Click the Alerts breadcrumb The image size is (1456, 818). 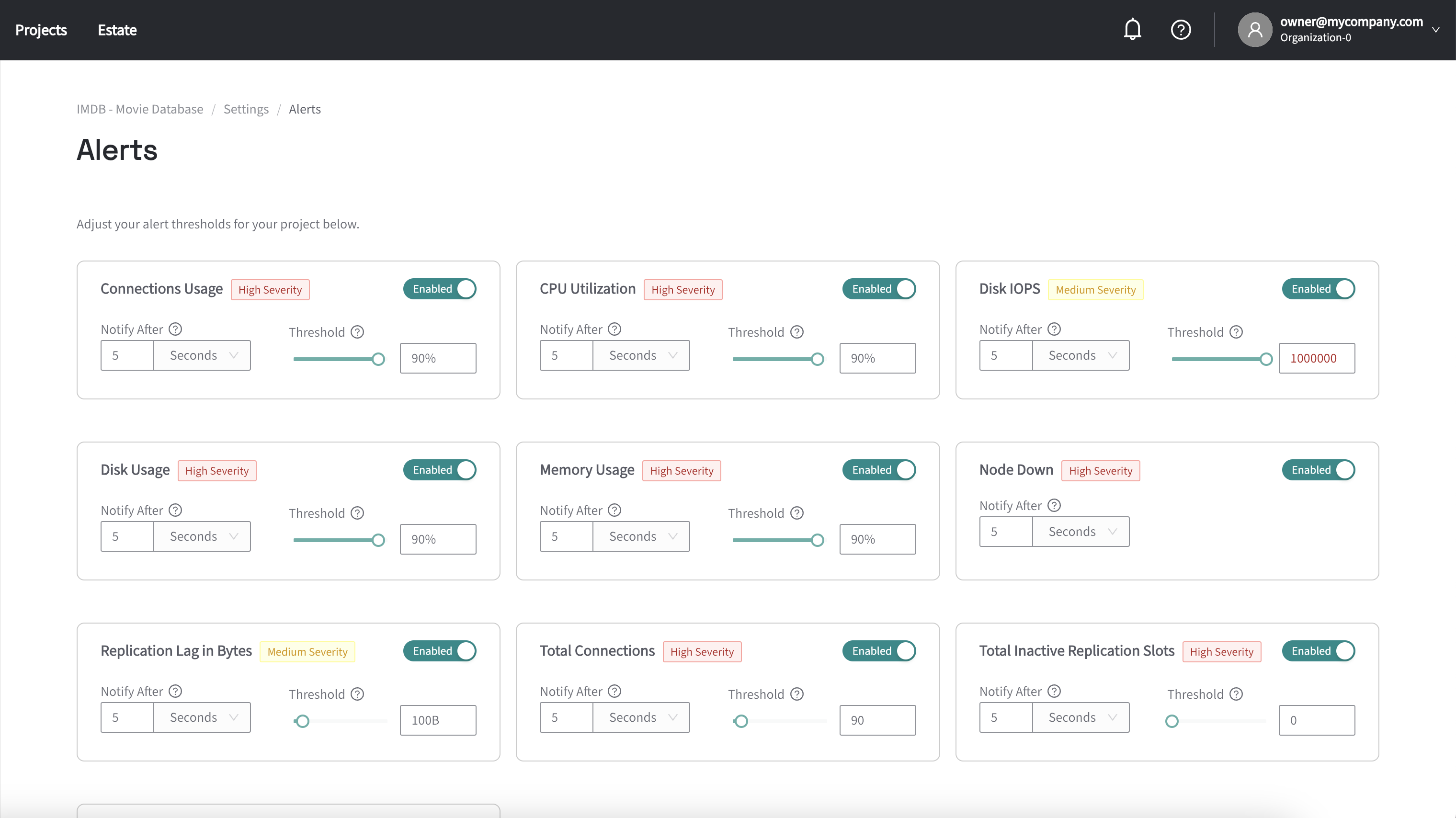tap(305, 109)
